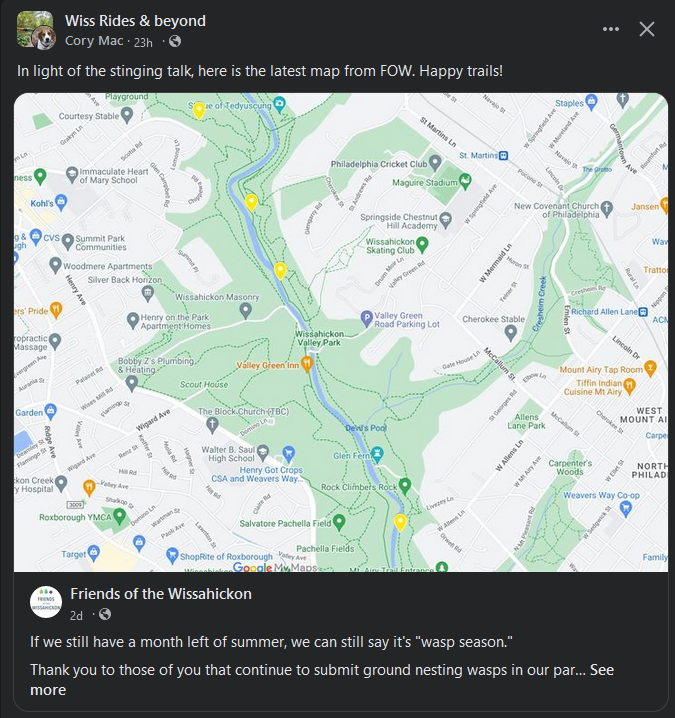Open Friends of the Wissahickon page link
The width and height of the screenshot is (675, 718).
point(161,594)
